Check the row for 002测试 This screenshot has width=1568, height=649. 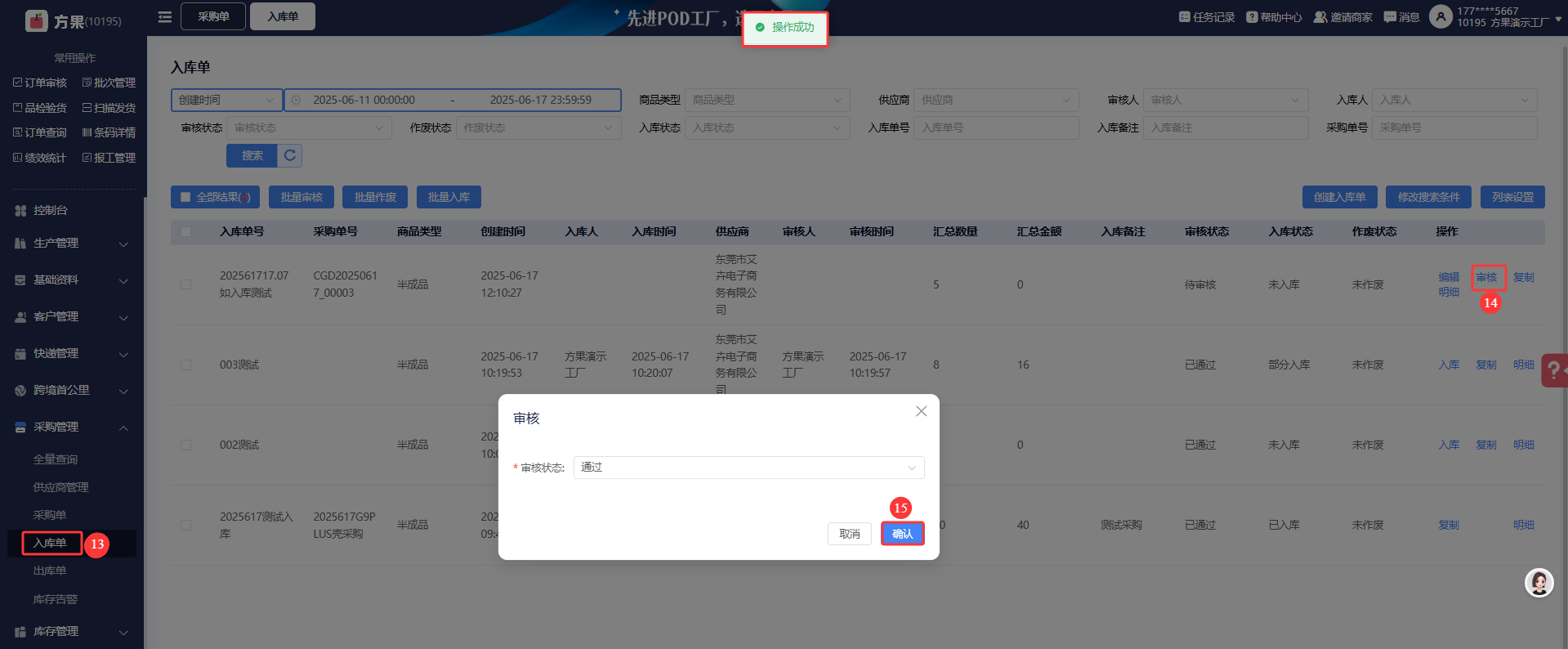(x=185, y=445)
